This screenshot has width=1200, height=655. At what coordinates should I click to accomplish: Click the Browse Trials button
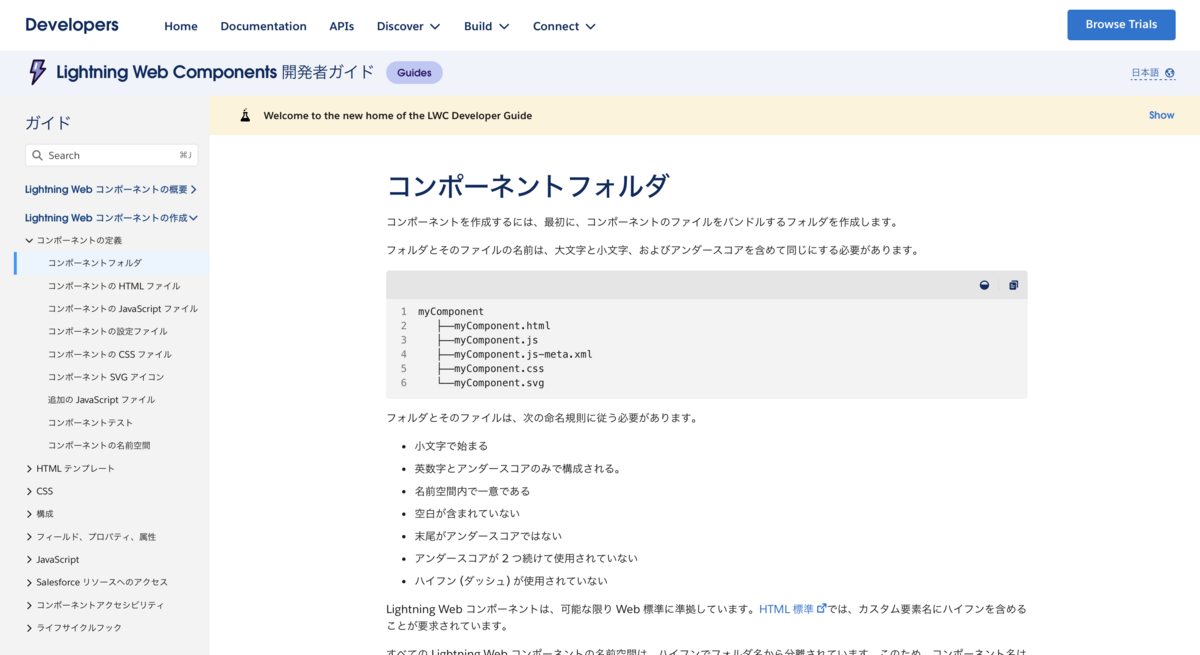click(1121, 25)
